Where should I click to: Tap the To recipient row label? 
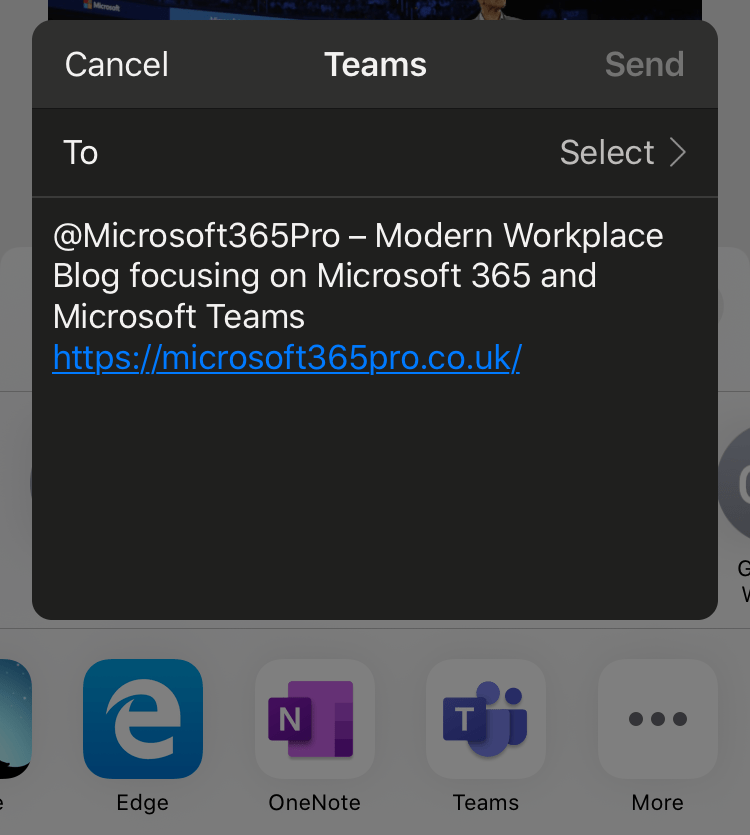81,152
